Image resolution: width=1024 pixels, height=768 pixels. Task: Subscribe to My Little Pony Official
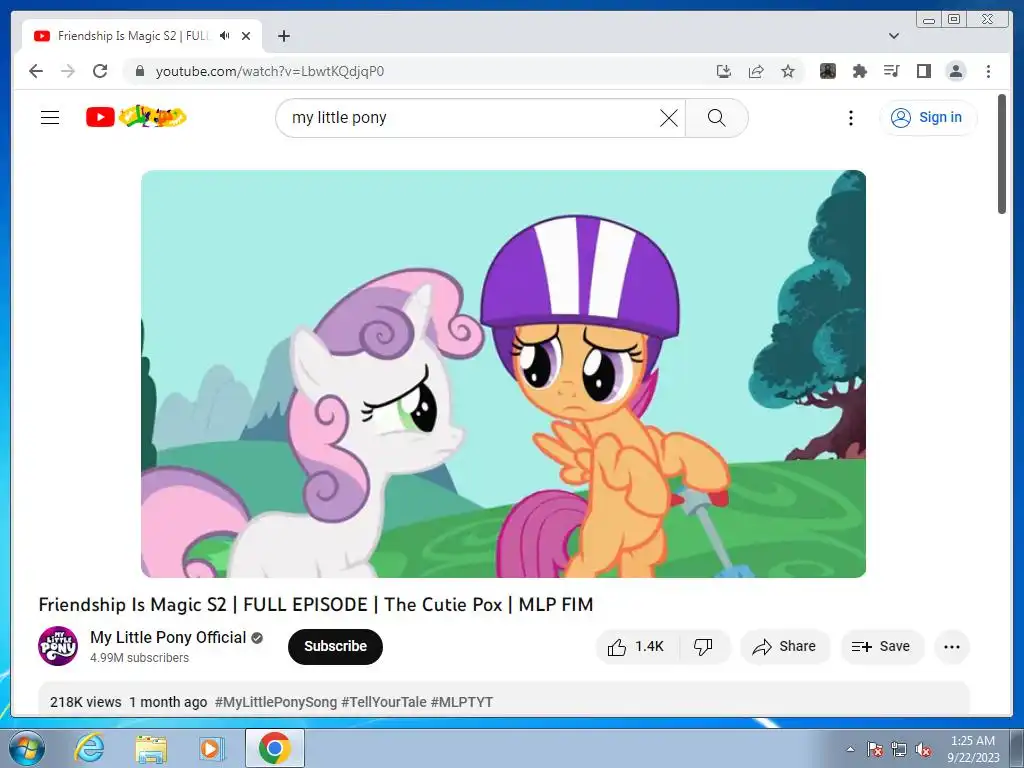[x=335, y=647]
